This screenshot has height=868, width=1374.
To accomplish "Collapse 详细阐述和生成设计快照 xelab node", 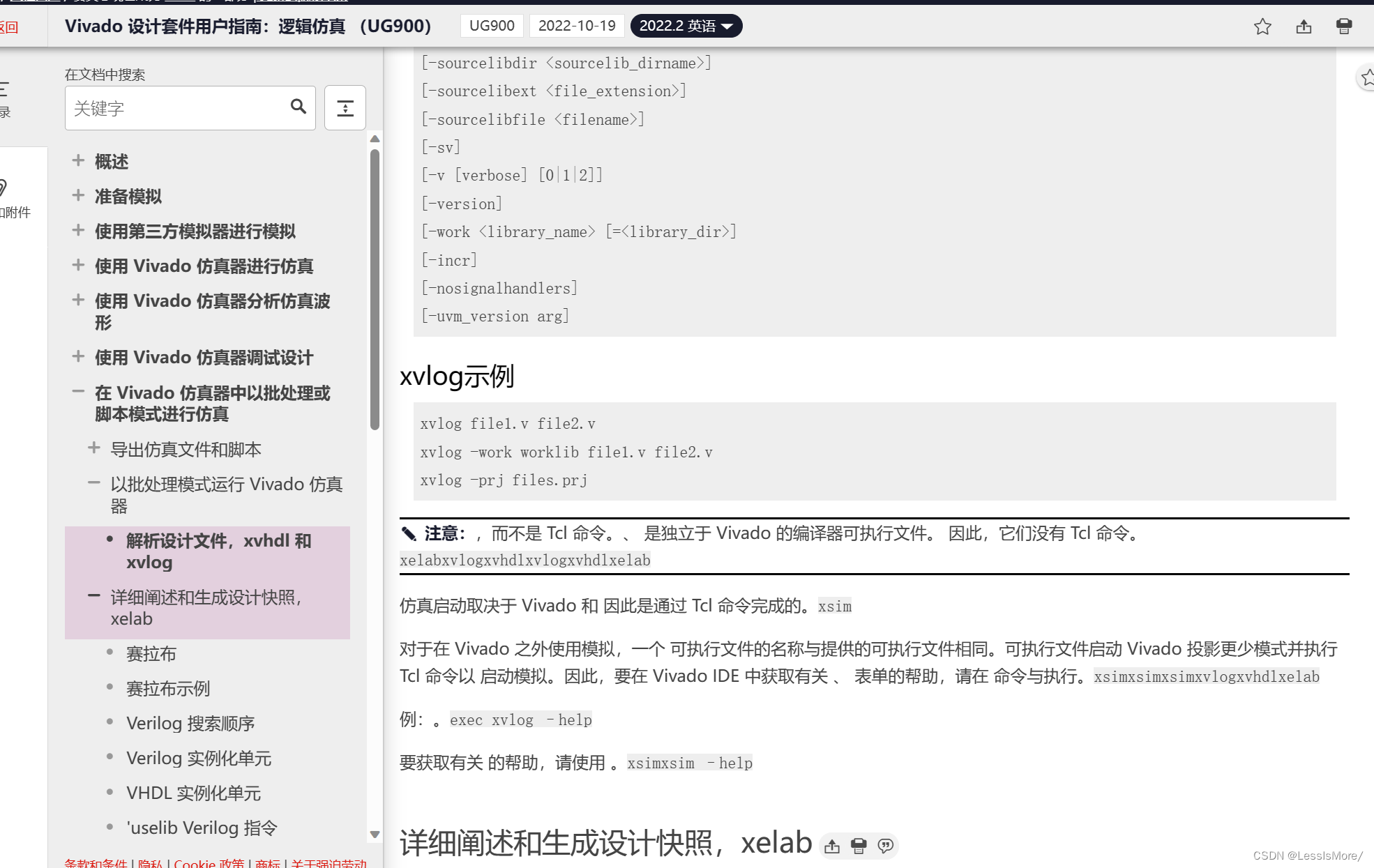I will (x=93, y=596).
